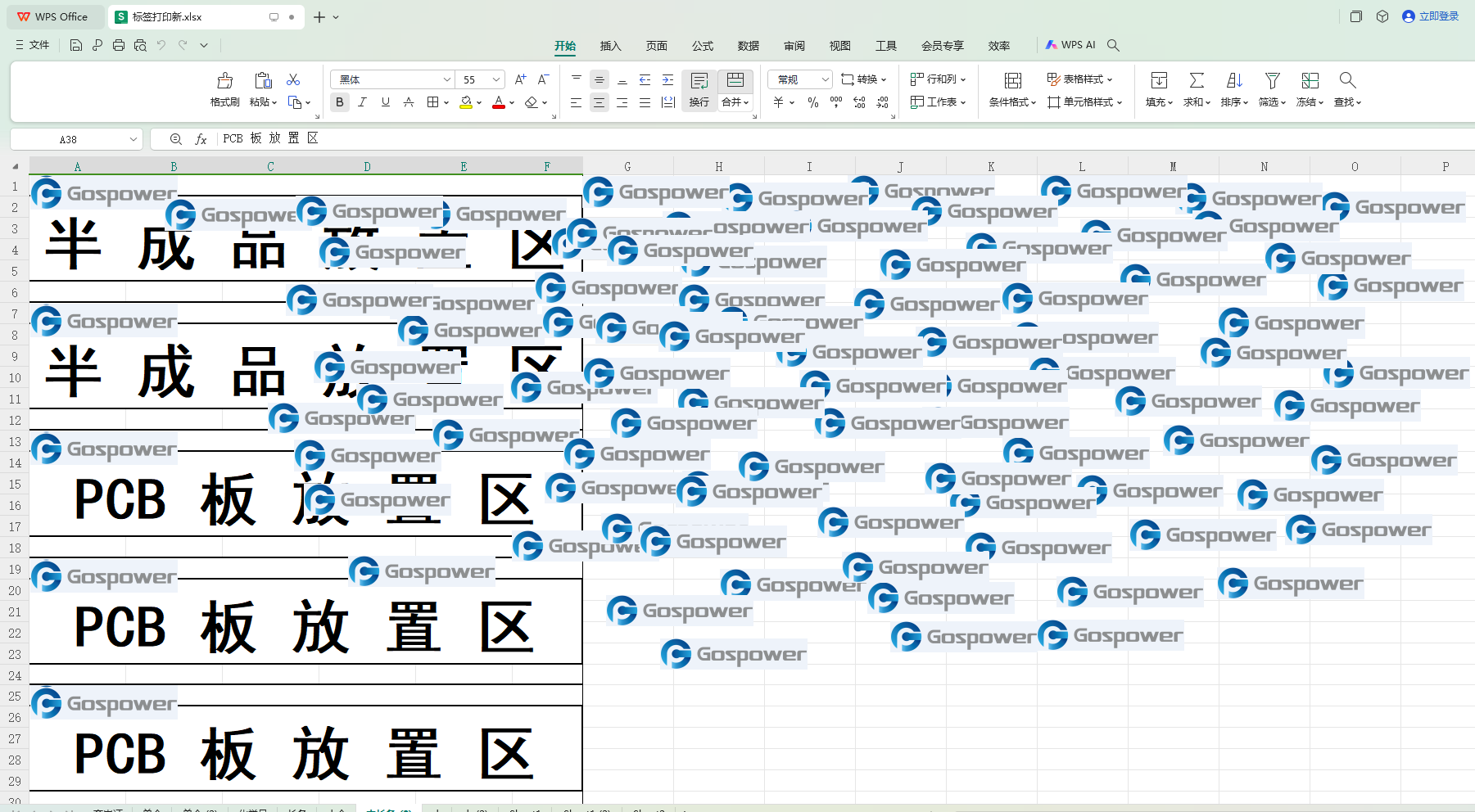Screen dimensions: 1475x812
Task: Increase font size with A+ icon
Action: pyautogui.click(x=521, y=79)
